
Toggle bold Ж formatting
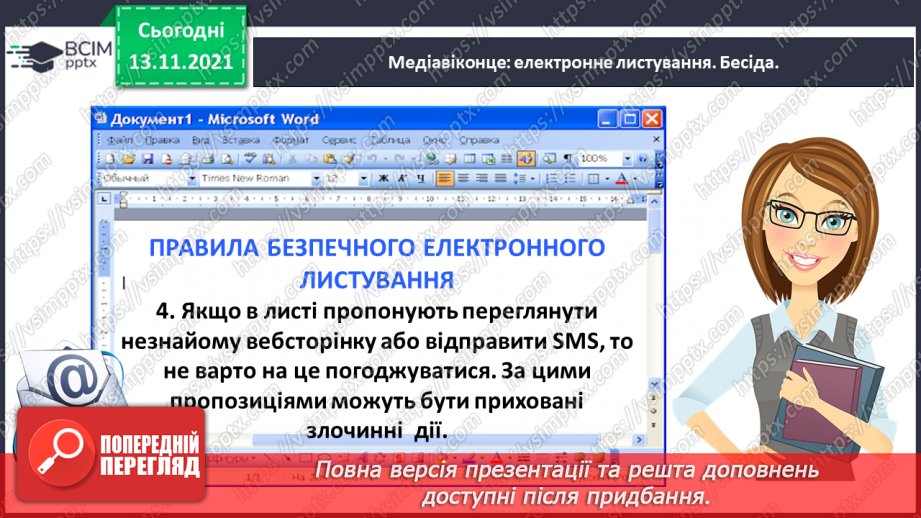point(384,179)
